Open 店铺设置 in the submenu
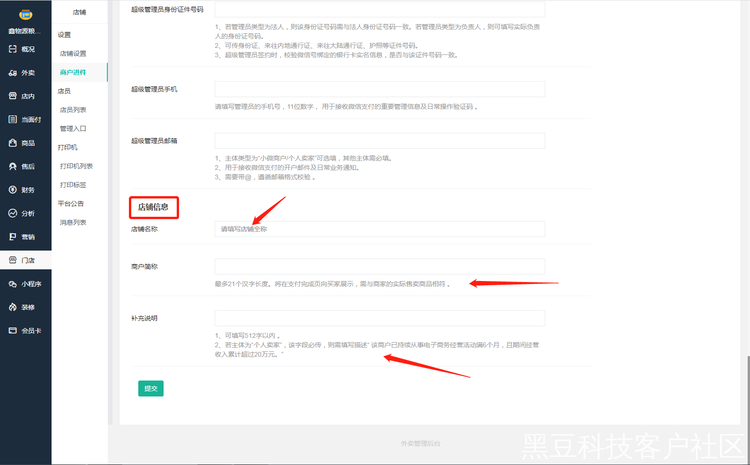This screenshot has width=750, height=465. (73, 54)
